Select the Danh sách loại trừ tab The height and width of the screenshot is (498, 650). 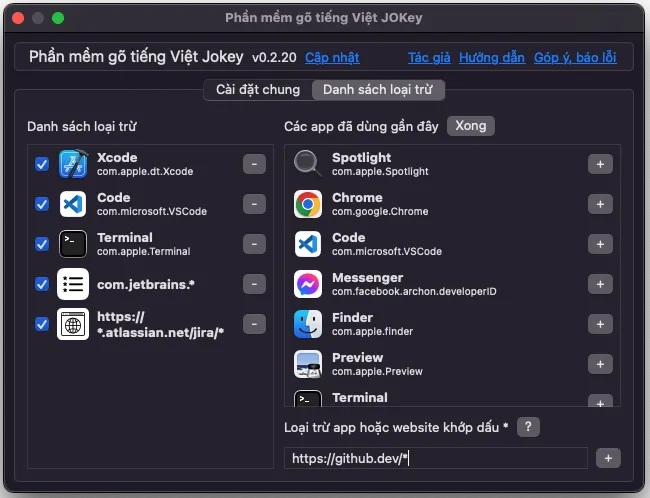378,90
